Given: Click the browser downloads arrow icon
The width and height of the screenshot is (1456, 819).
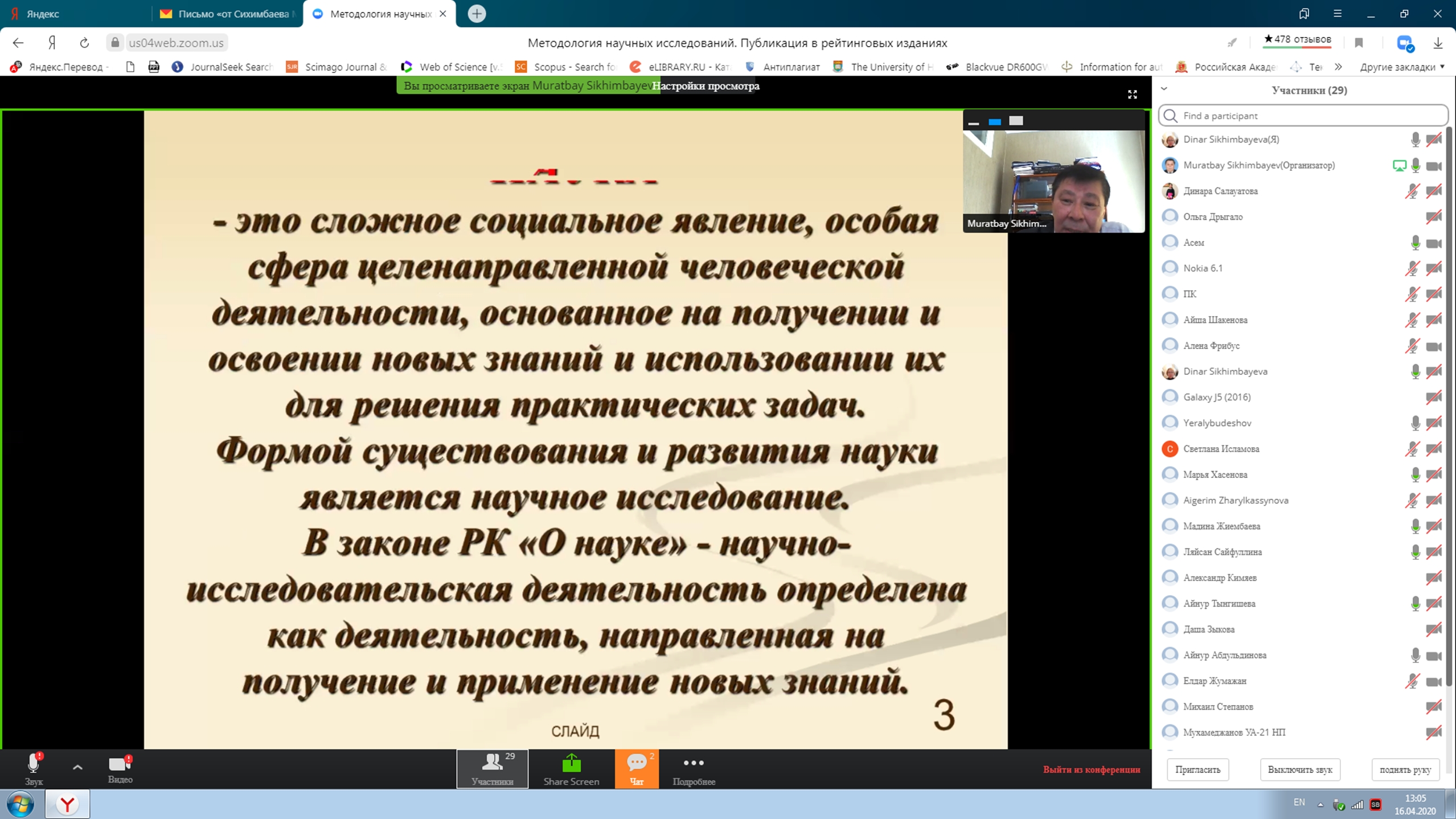Looking at the screenshot, I should [1437, 43].
